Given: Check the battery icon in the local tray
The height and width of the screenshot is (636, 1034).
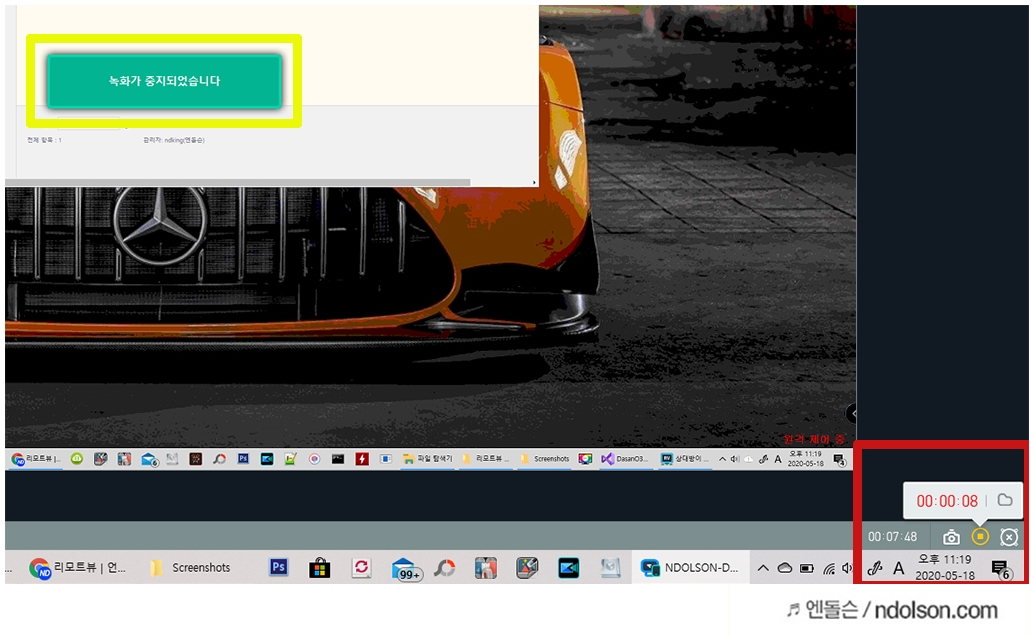Looking at the screenshot, I should 806,568.
